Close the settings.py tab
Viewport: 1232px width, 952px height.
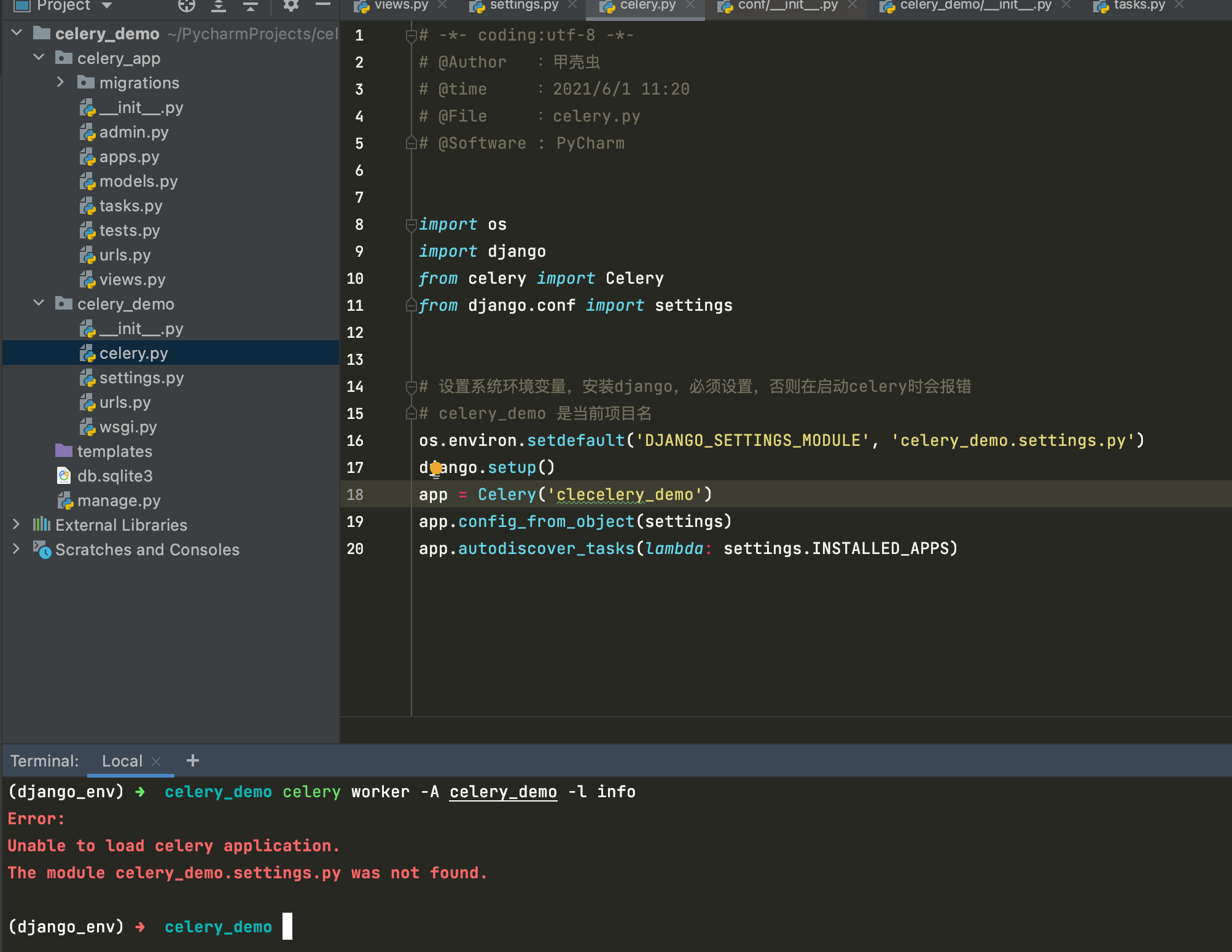point(572,5)
